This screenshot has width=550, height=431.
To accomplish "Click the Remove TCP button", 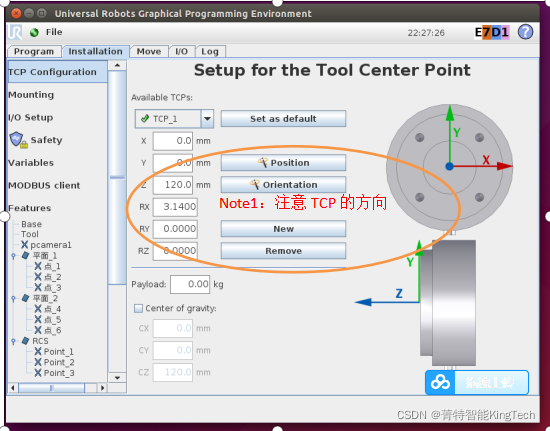I will pos(283,251).
